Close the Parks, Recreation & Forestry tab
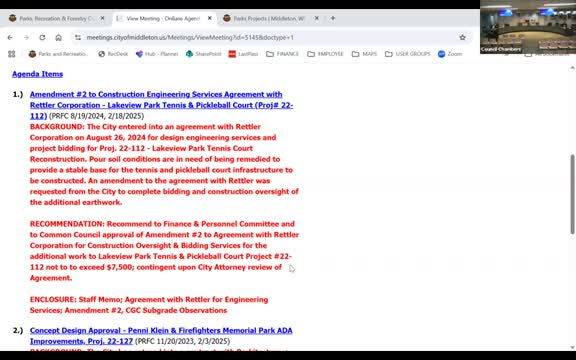Image resolution: width=576 pixels, height=360 pixels. tap(102, 18)
